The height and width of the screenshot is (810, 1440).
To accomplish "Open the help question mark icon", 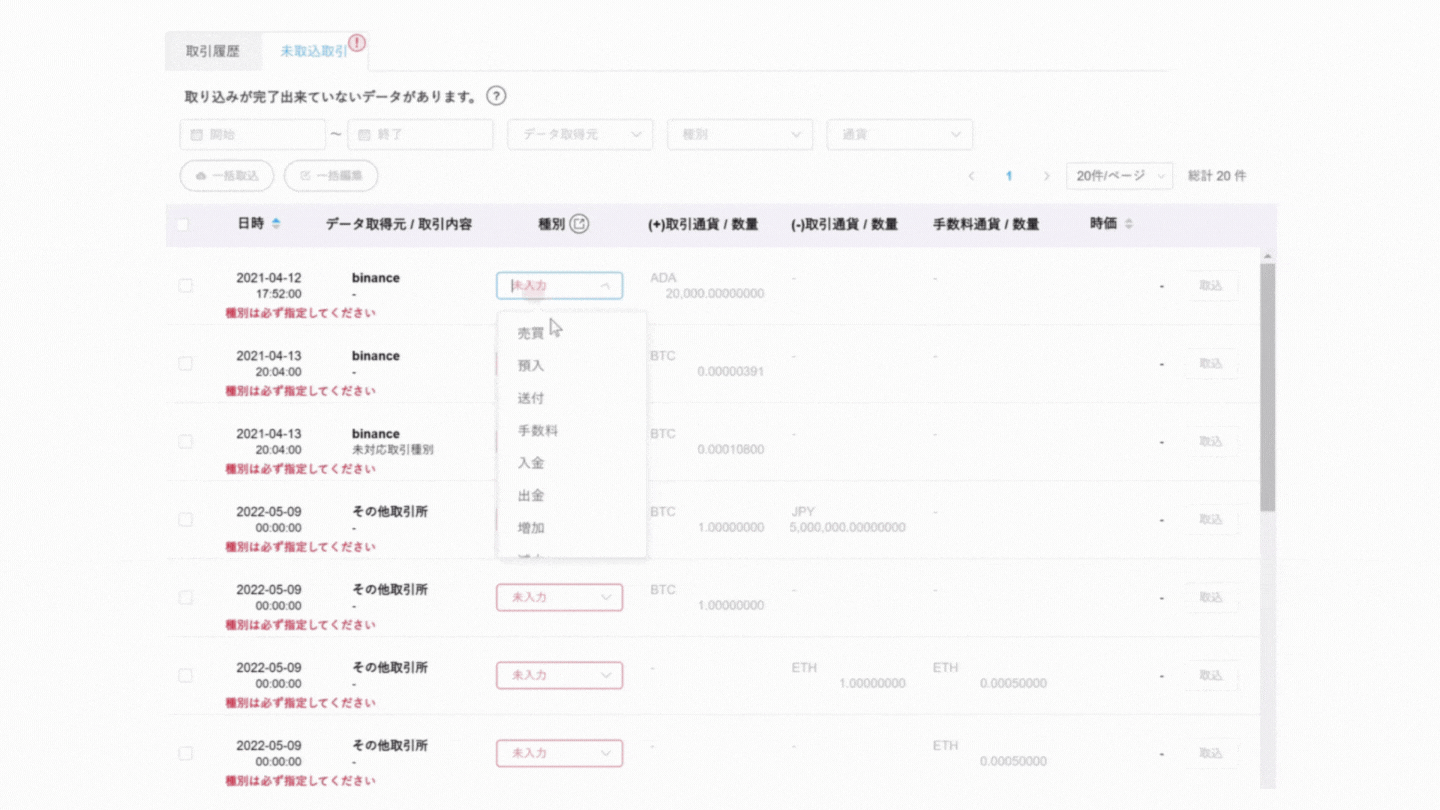I will click(x=496, y=97).
